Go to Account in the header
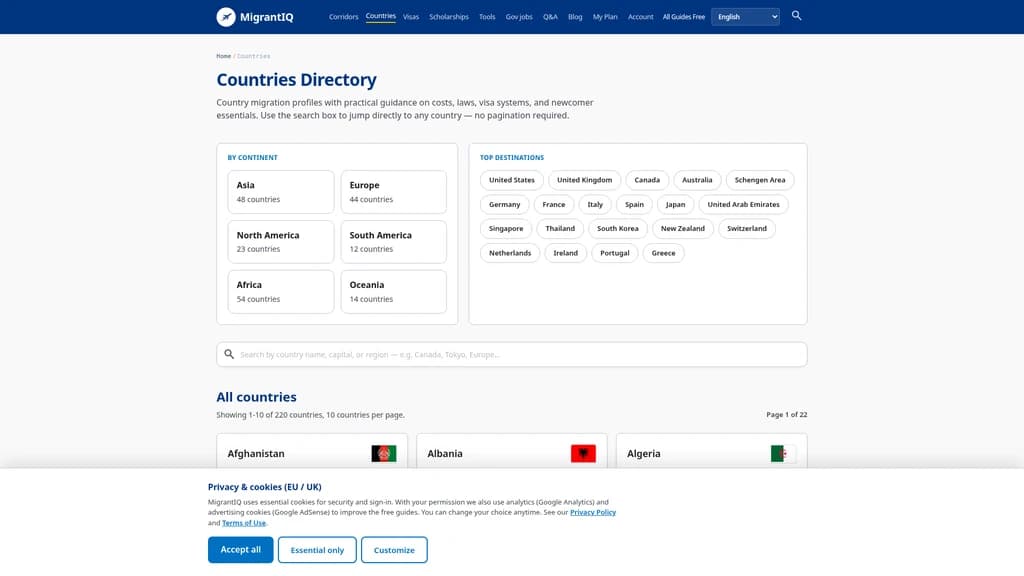This screenshot has height=576, width=1024. 641,17
